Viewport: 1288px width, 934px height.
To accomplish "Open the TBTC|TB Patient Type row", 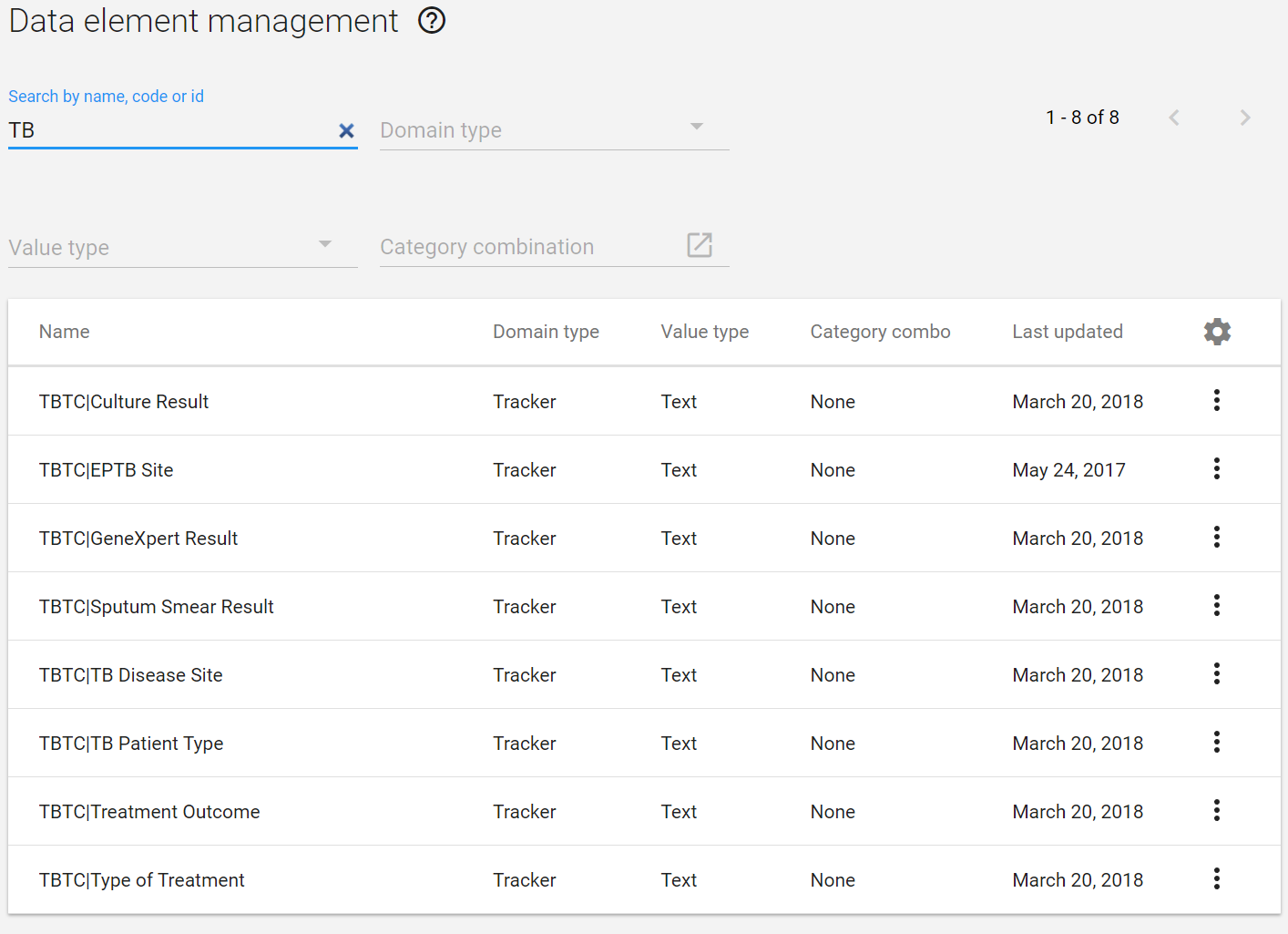I will pyautogui.click(x=644, y=743).
